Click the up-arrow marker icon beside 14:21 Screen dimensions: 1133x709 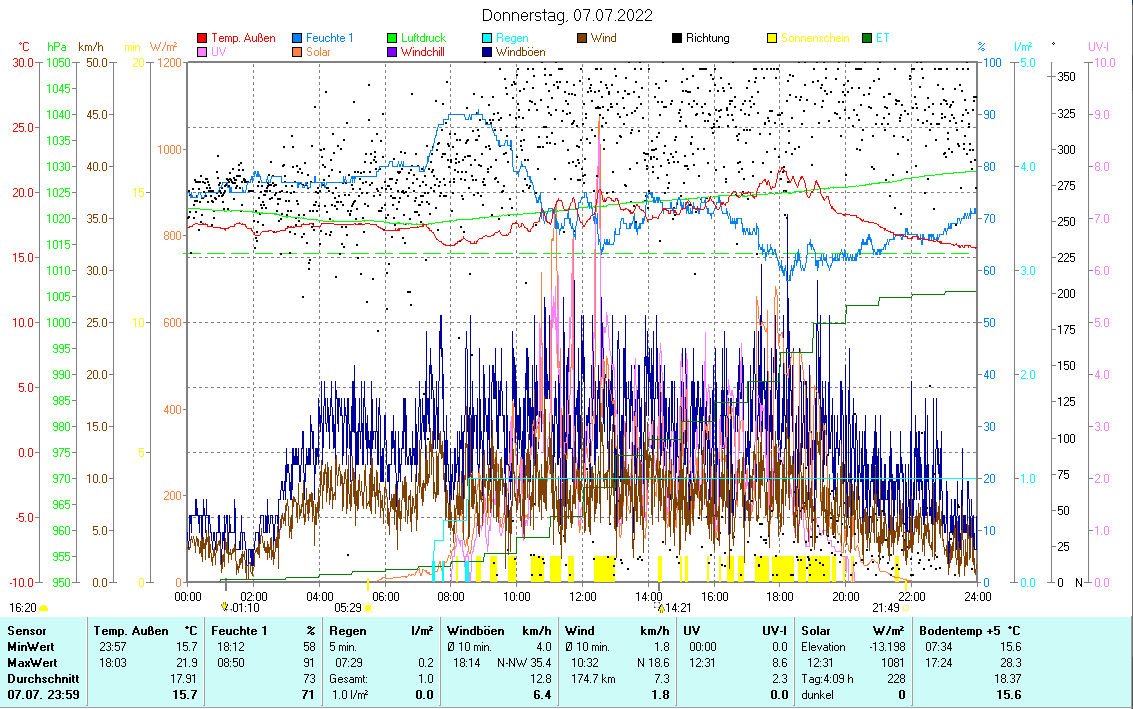[x=660, y=608]
